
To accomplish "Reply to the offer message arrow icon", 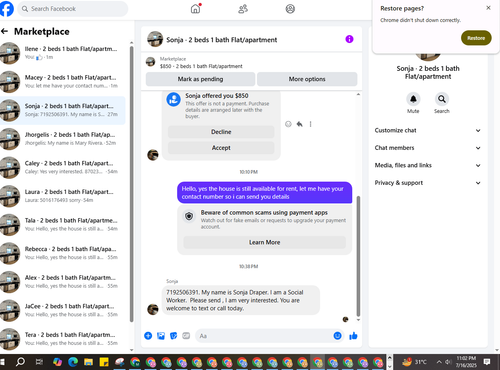I will [300, 124].
